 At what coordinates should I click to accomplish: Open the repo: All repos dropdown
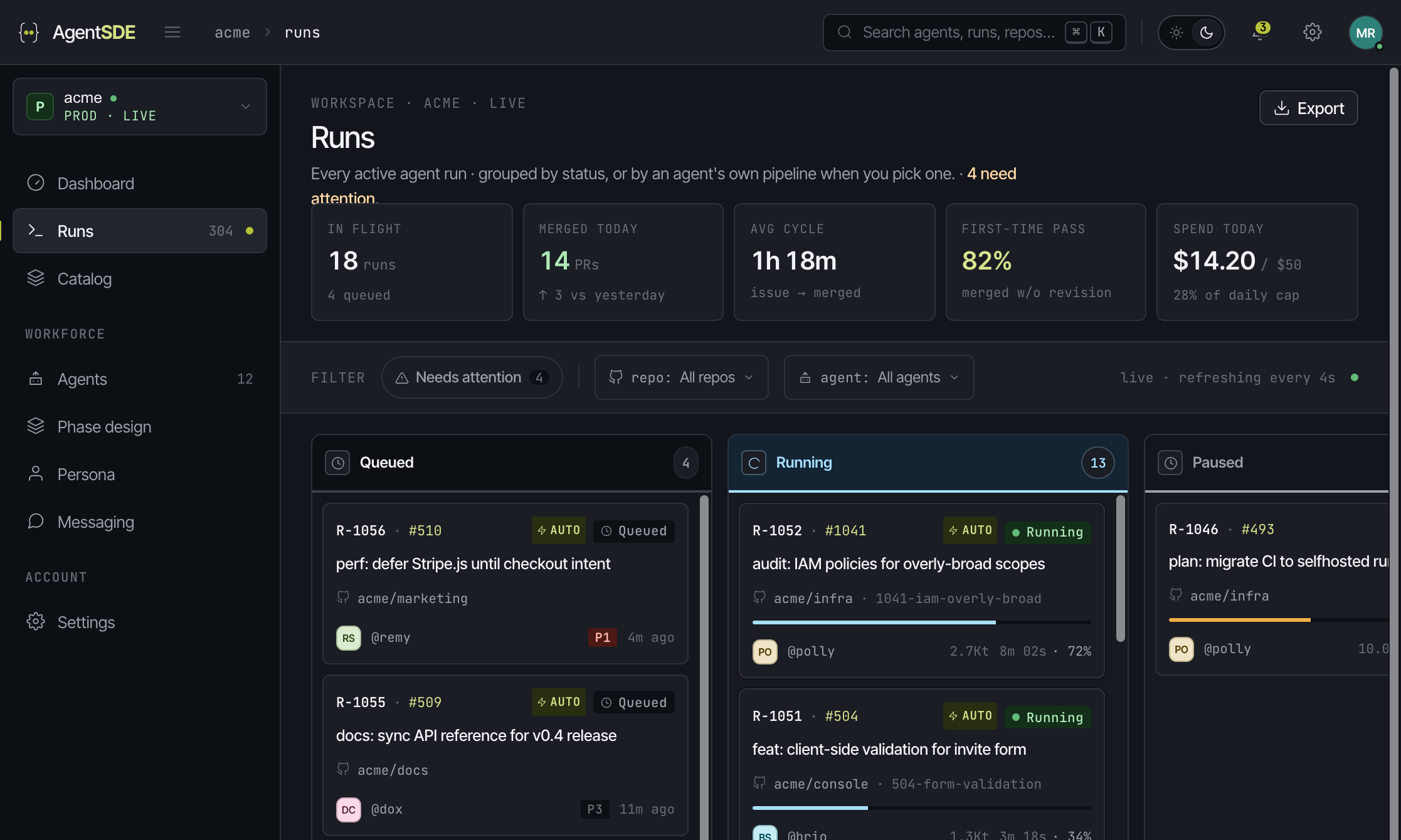[681, 377]
